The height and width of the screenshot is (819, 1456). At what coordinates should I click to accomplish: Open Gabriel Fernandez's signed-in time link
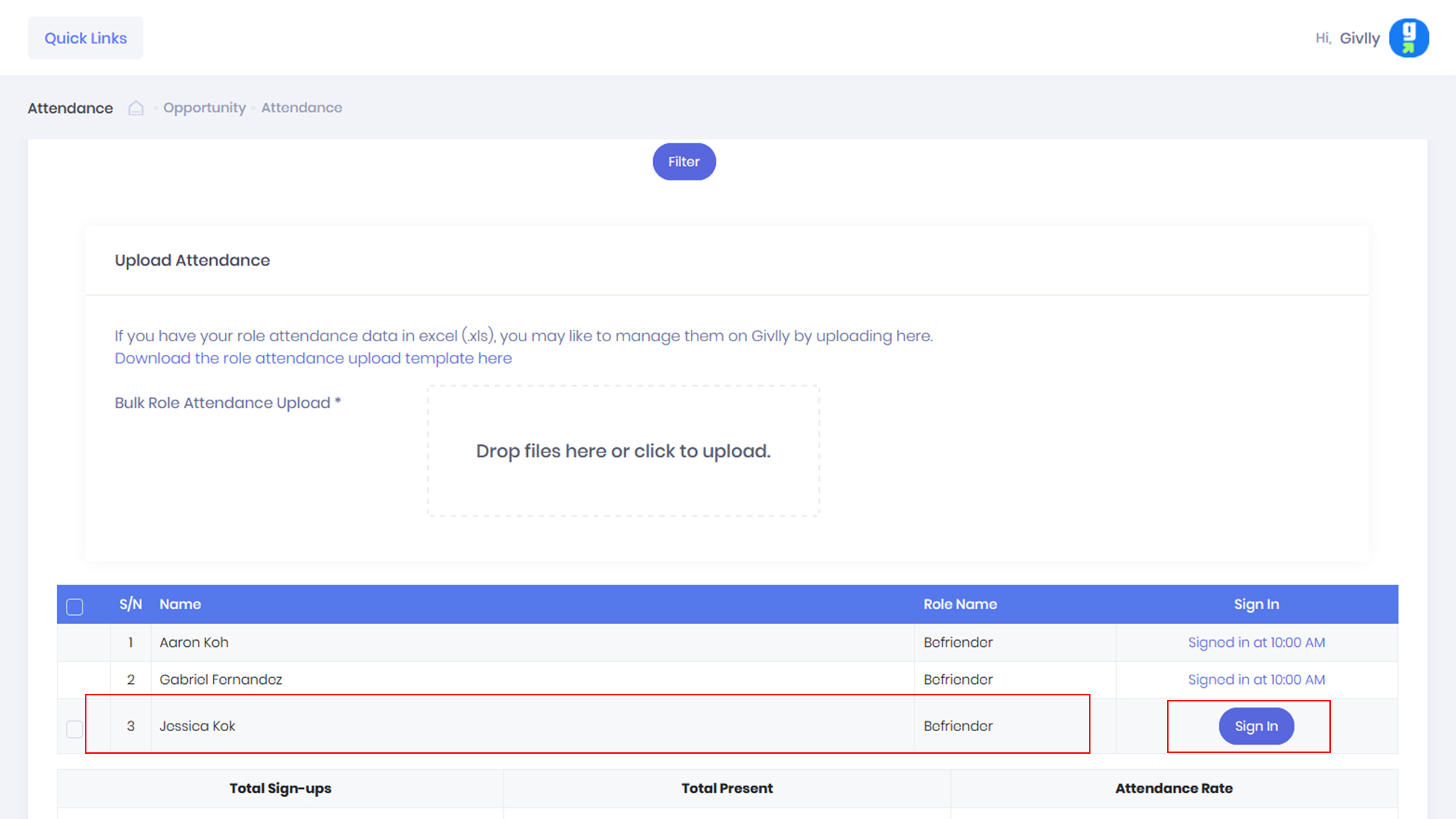click(x=1256, y=679)
